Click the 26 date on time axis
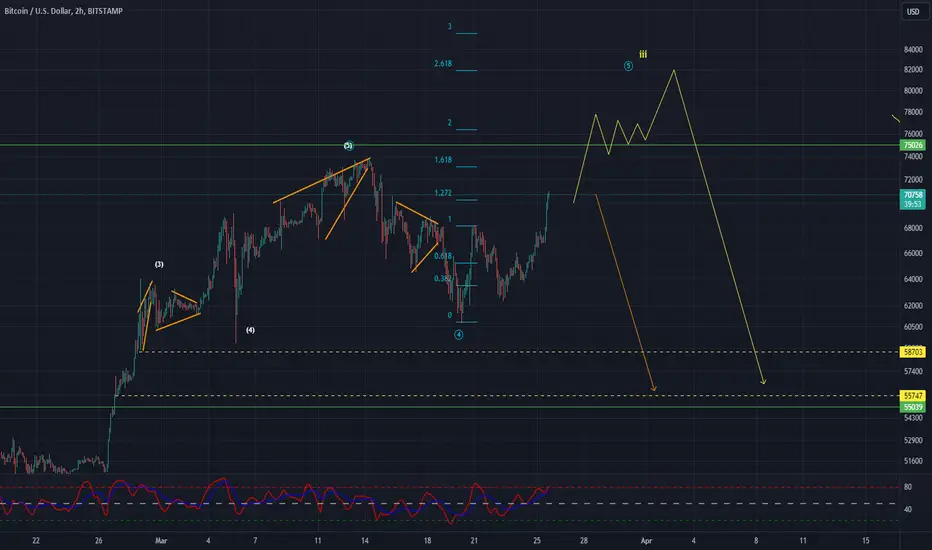The image size is (932, 550). coord(99,540)
